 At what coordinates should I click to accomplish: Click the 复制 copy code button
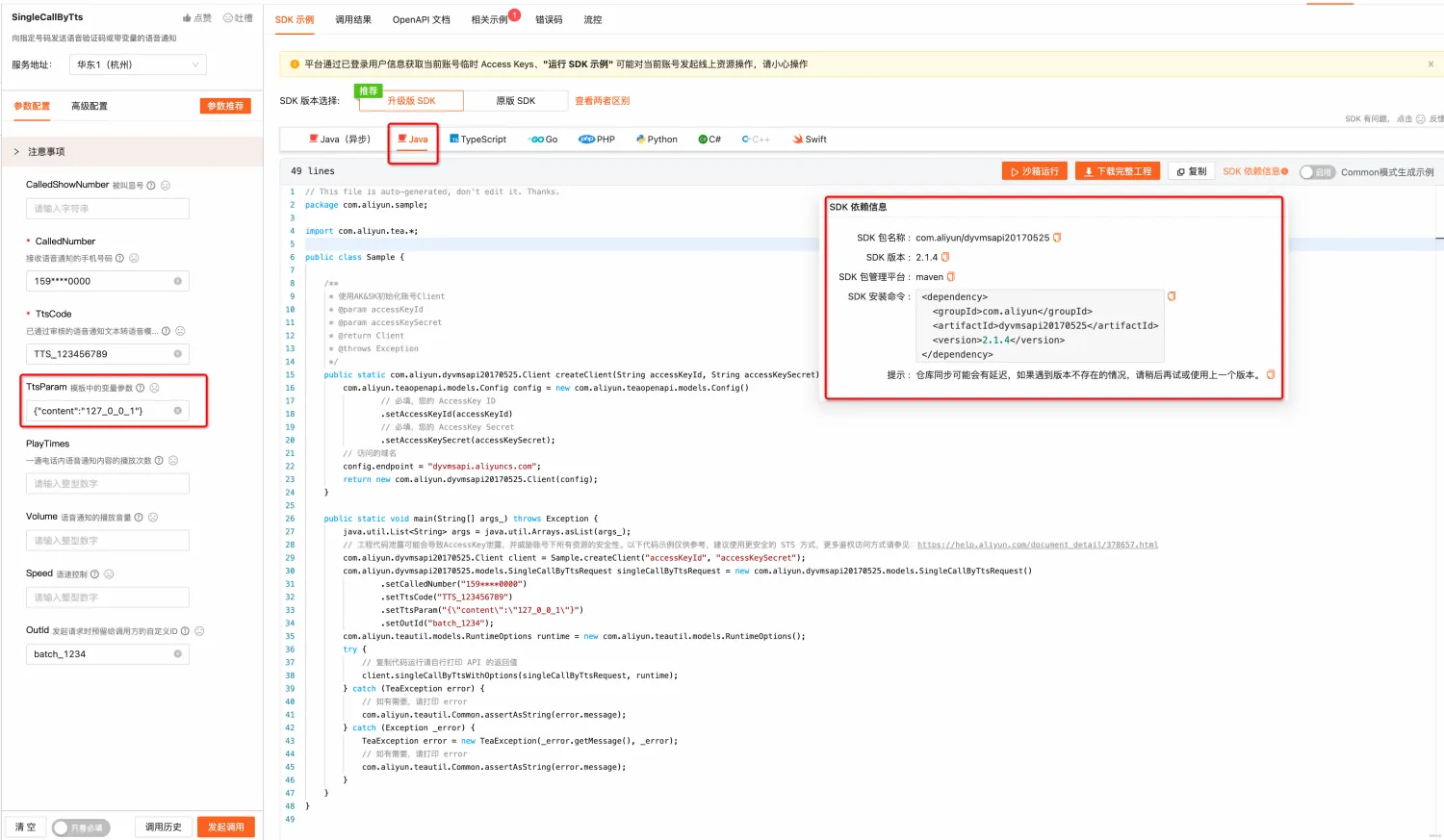point(1192,171)
